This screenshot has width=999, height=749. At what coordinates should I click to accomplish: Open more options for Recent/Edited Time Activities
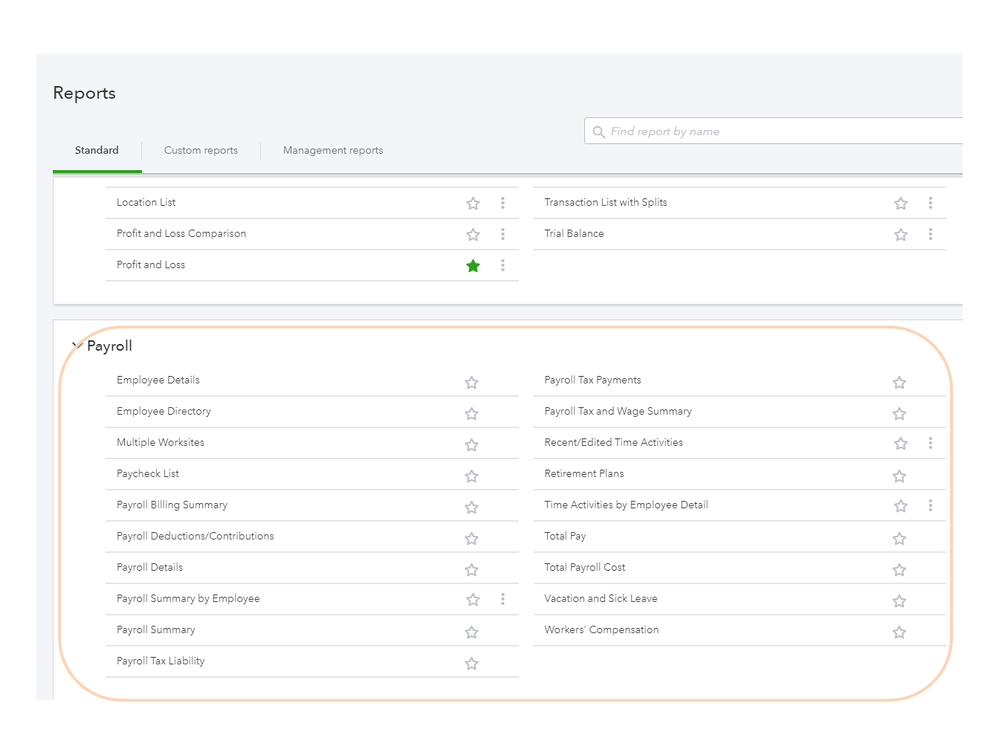[x=930, y=443]
